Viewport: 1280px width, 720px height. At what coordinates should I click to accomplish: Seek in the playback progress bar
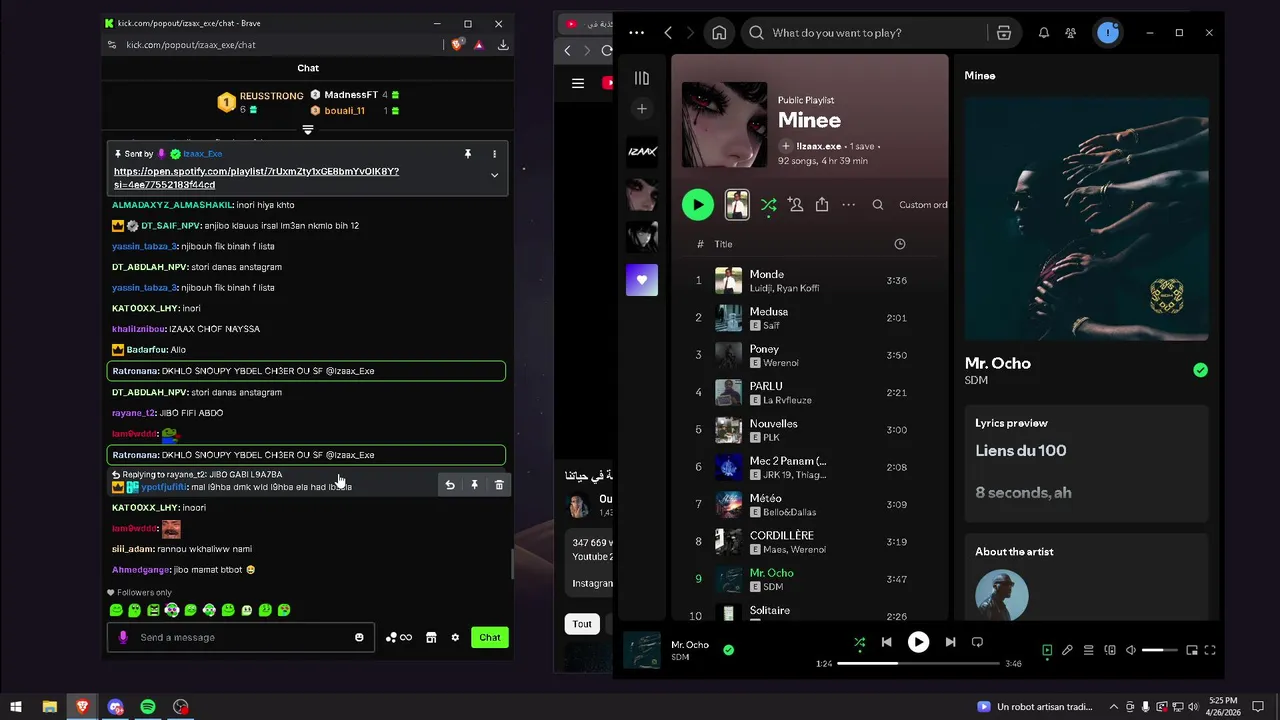pyautogui.click(x=918, y=663)
